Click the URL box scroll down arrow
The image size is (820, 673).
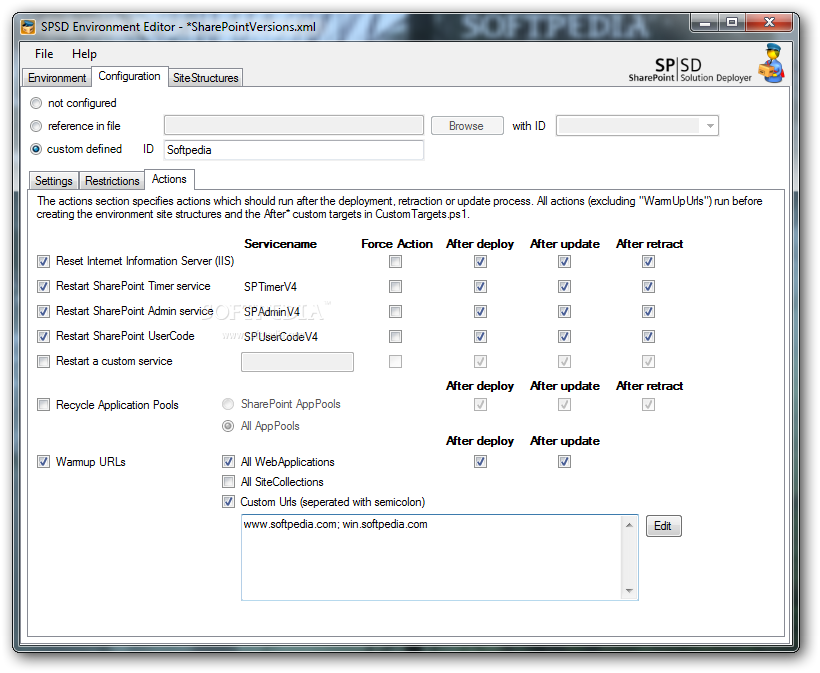click(x=629, y=591)
